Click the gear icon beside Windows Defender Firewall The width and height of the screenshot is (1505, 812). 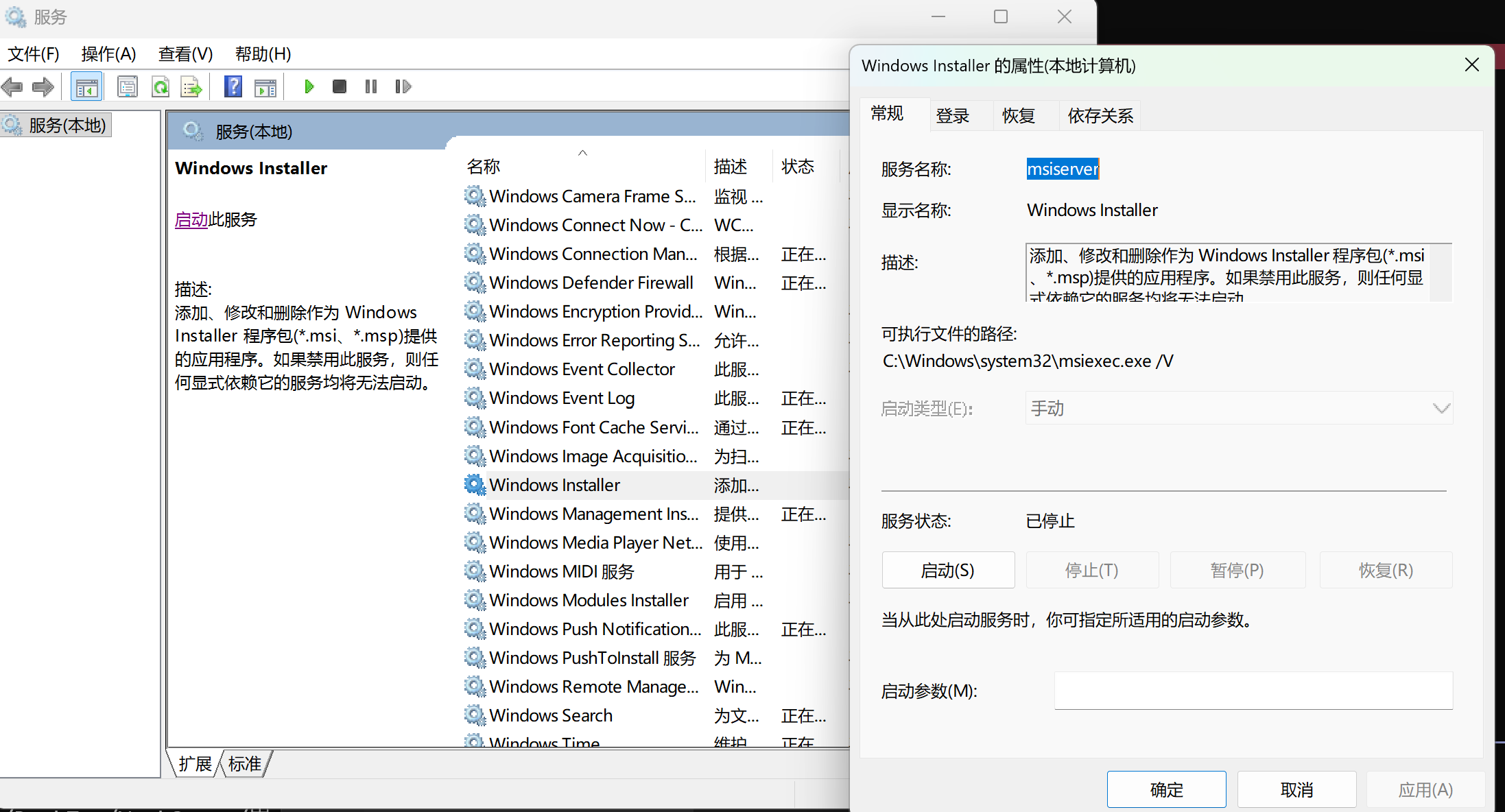tap(475, 283)
